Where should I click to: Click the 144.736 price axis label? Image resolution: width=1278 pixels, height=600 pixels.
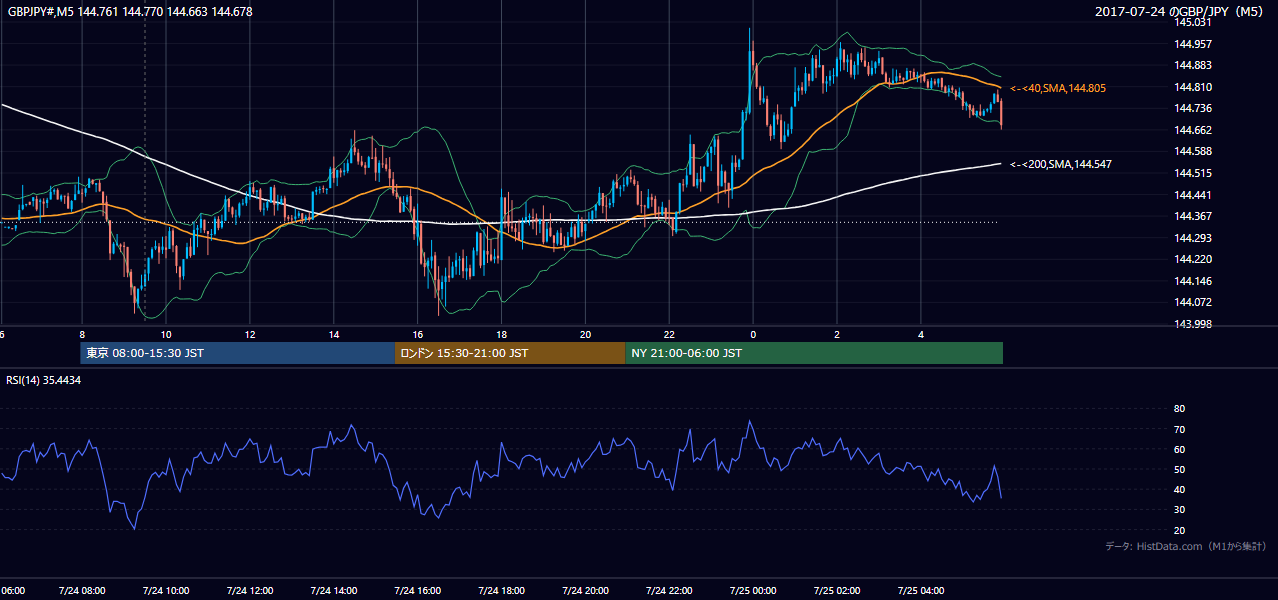tap(1193, 108)
